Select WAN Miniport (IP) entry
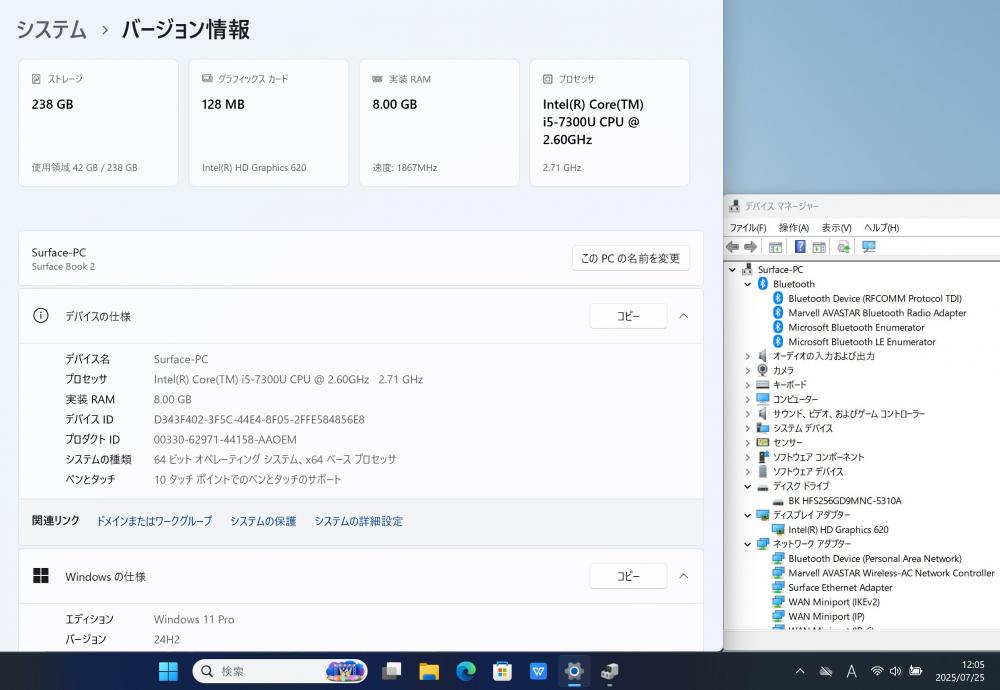The height and width of the screenshot is (690, 1000). (x=826, y=617)
